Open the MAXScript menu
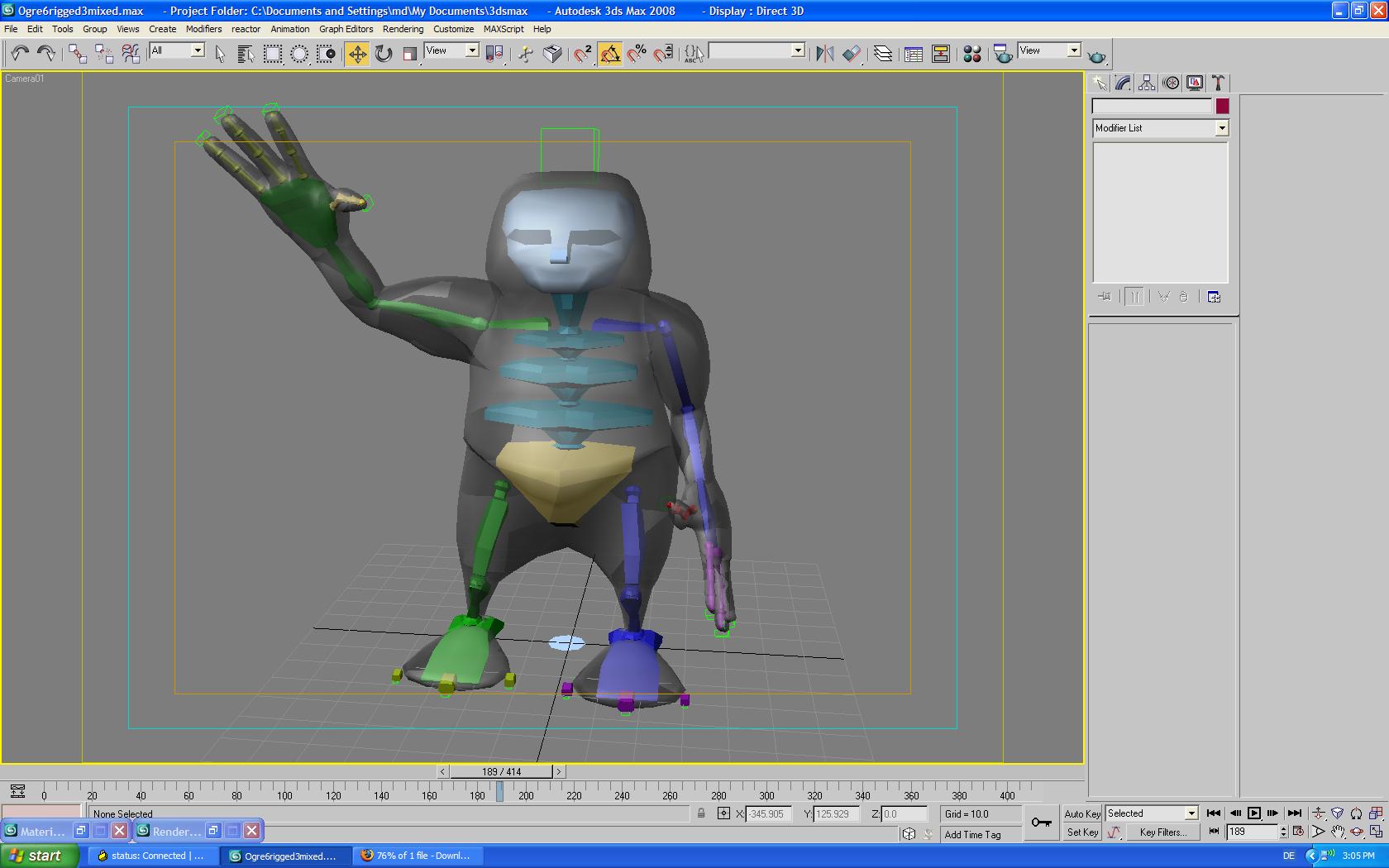The height and width of the screenshot is (868, 1389). (504, 29)
